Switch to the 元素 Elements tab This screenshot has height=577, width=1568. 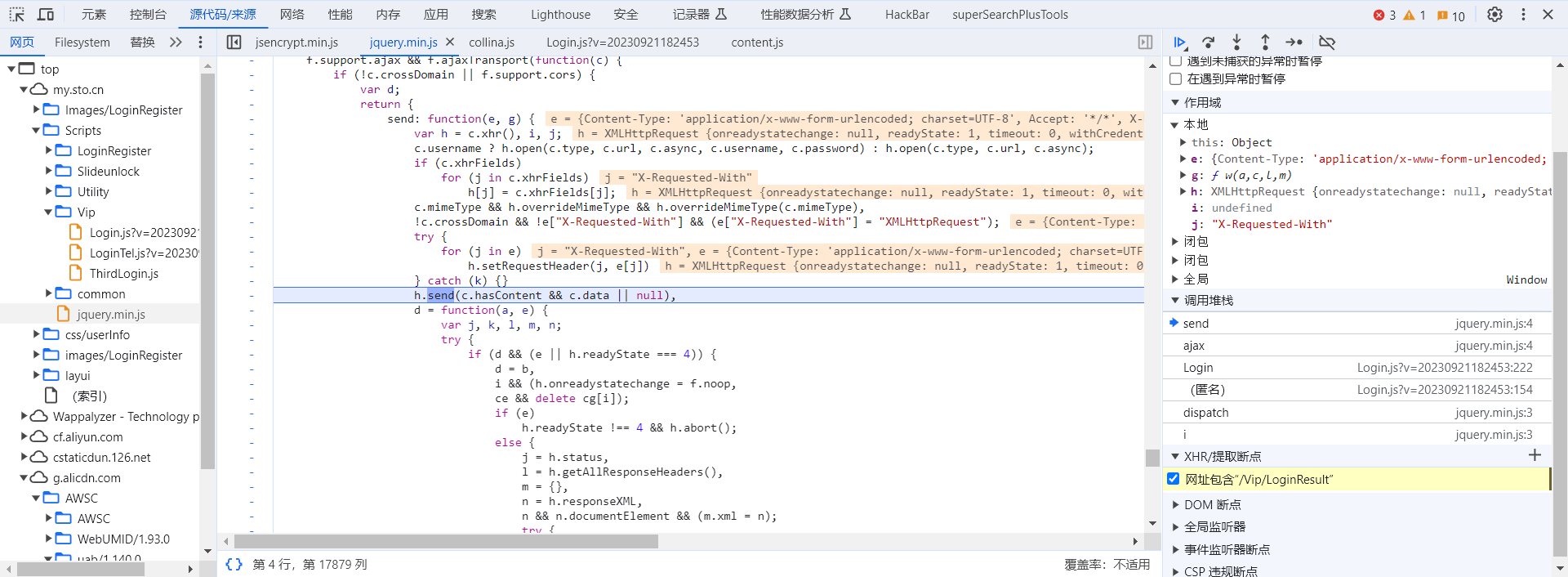coord(94,14)
